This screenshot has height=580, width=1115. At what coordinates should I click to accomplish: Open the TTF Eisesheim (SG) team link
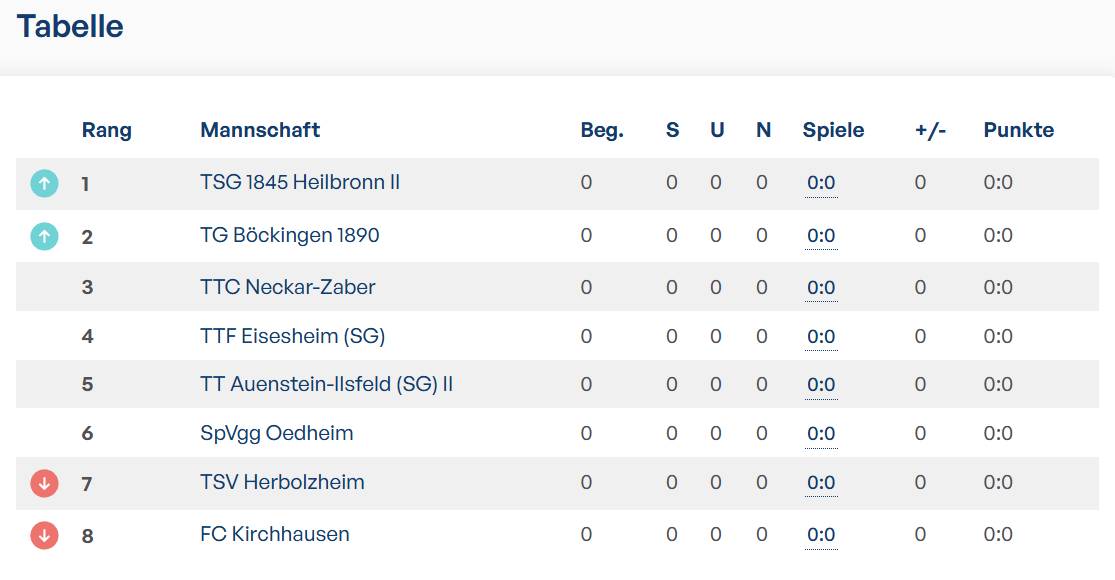tap(292, 336)
